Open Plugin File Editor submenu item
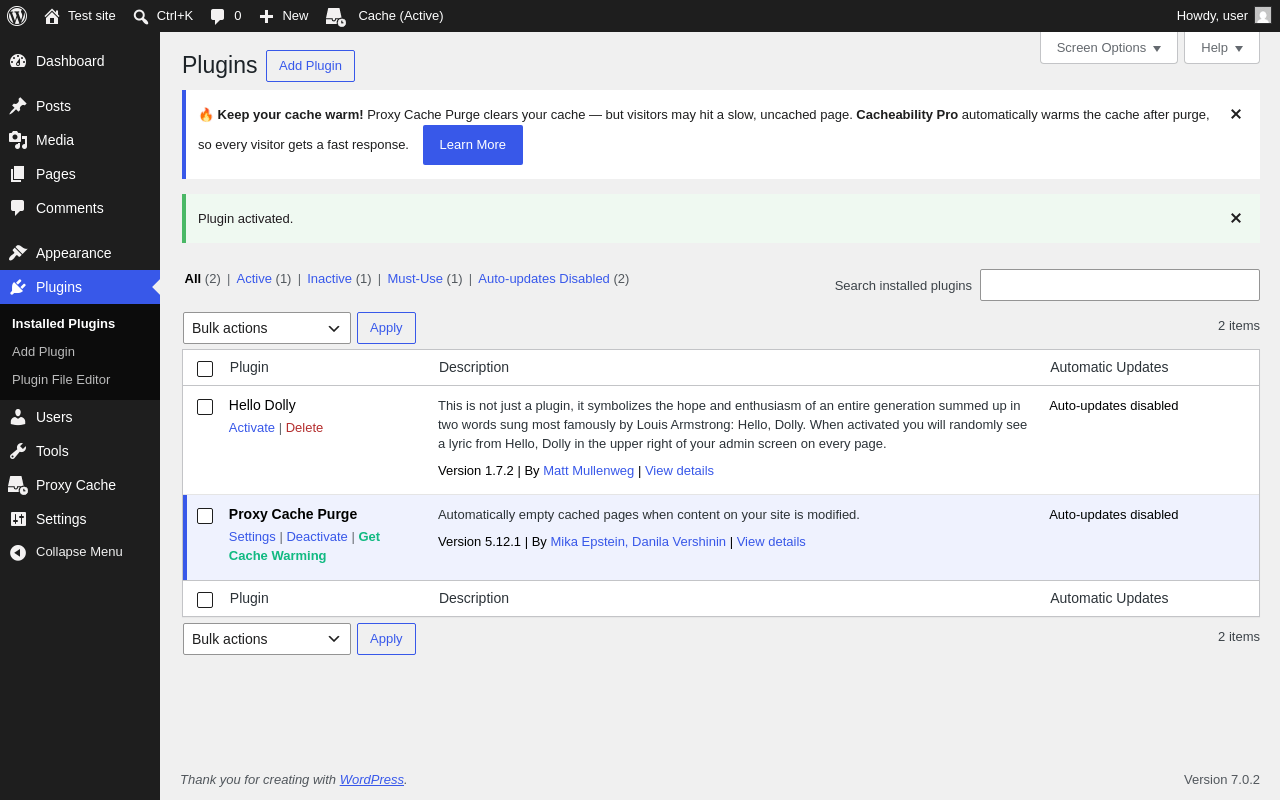 (61, 380)
